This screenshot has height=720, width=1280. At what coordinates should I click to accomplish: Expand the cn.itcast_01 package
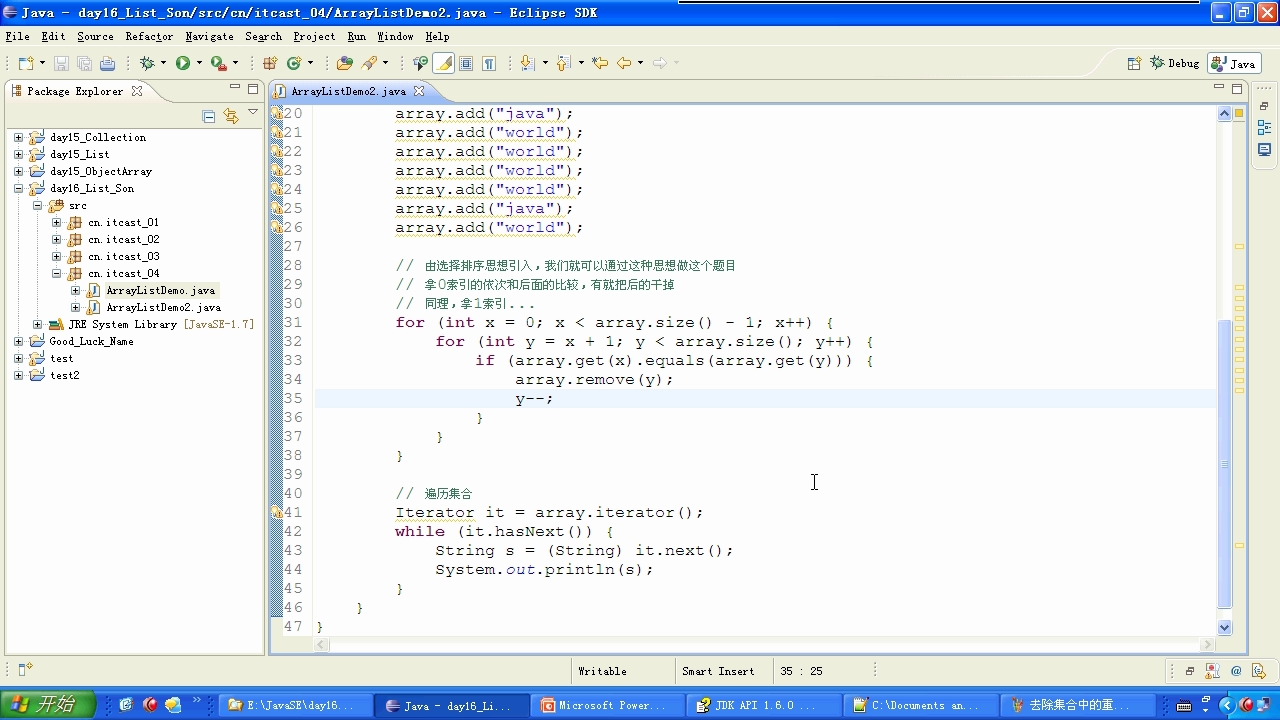pyautogui.click(x=56, y=222)
